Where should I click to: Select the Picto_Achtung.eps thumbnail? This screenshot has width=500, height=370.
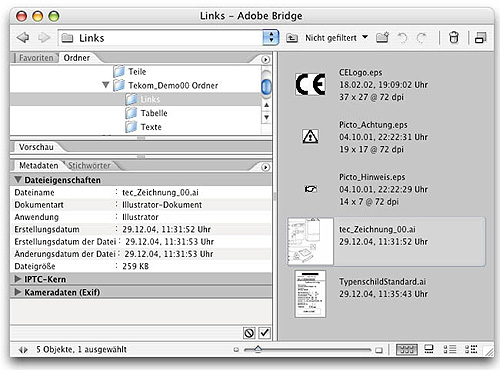pyautogui.click(x=310, y=137)
